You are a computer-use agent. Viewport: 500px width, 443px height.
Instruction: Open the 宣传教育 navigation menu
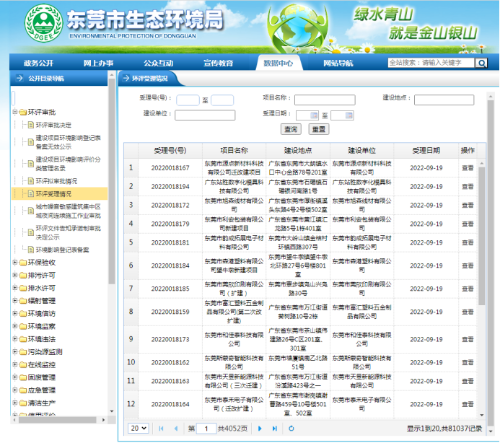coord(218,63)
